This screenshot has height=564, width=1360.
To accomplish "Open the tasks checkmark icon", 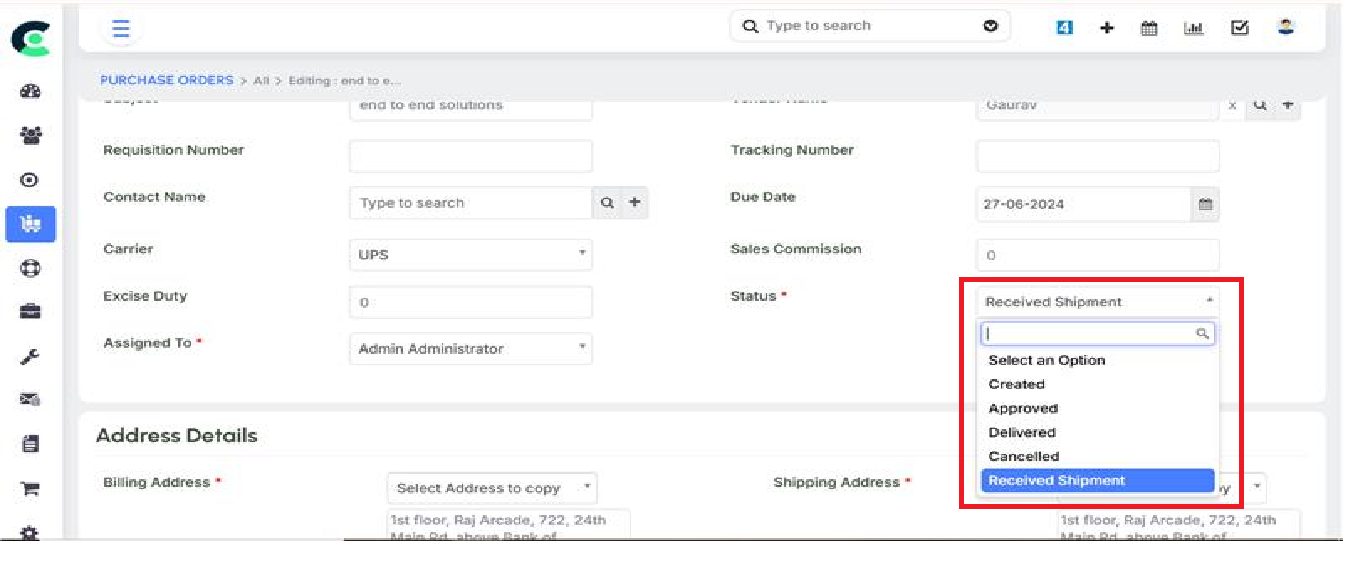I will 1239,29.
